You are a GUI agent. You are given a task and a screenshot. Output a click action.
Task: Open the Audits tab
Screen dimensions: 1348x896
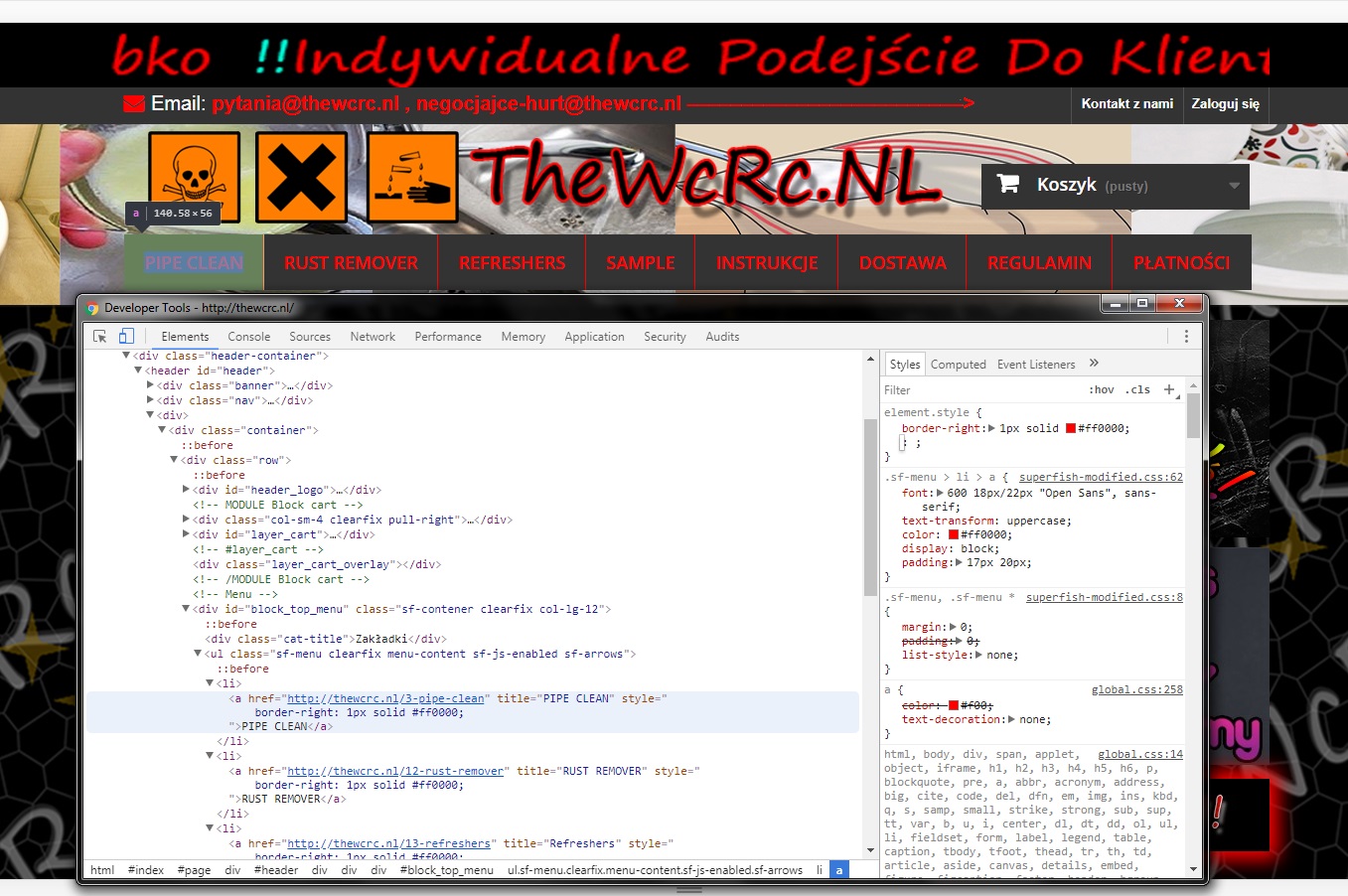pyautogui.click(x=722, y=337)
